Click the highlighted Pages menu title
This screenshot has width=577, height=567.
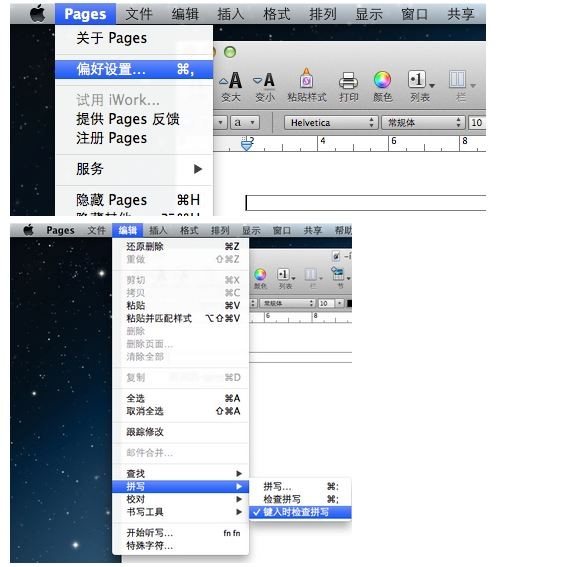click(85, 14)
